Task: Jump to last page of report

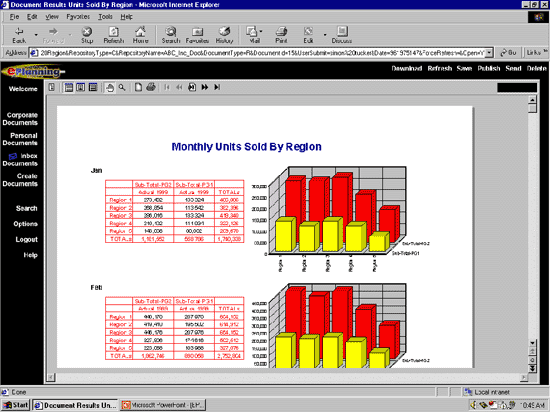Action: [x=217, y=87]
